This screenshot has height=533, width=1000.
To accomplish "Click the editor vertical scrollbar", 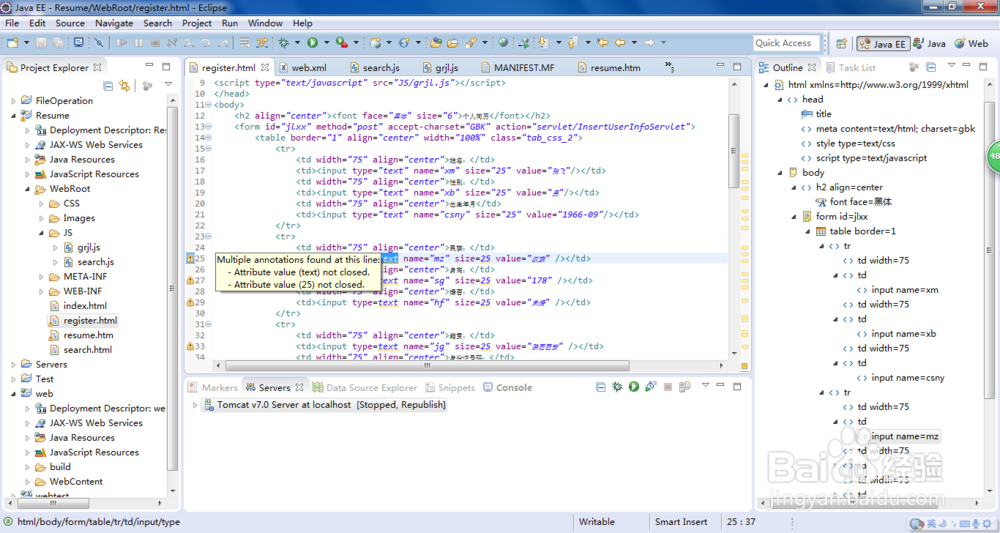I will (734, 151).
